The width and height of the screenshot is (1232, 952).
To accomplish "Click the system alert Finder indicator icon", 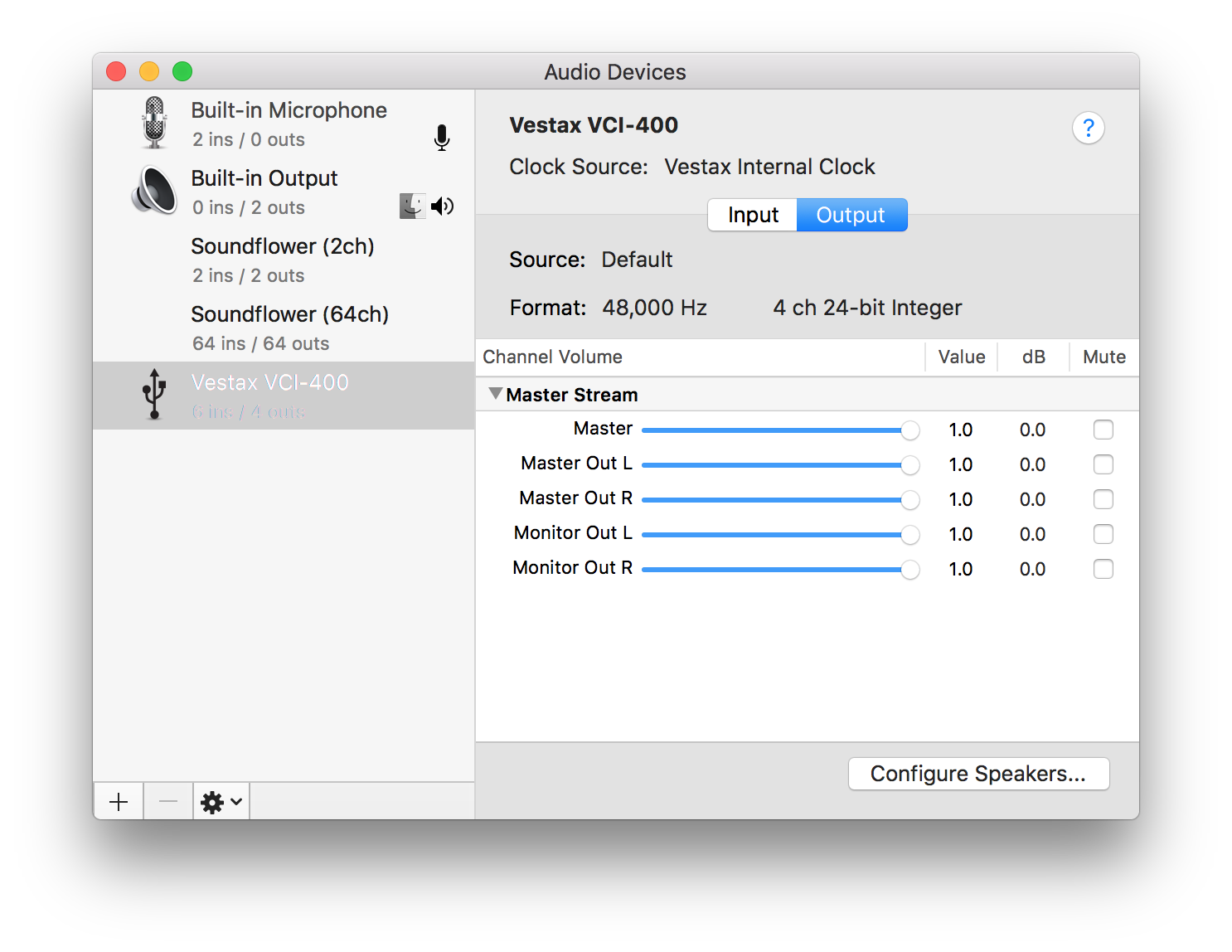I will point(412,206).
